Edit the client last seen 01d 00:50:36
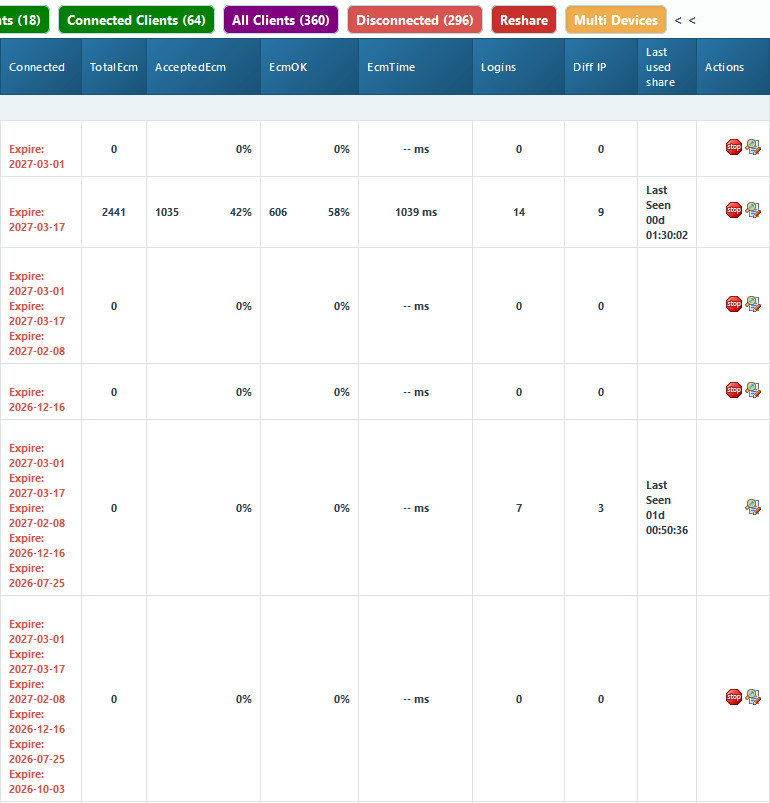Screen dimensions: 770x803 tap(753, 507)
